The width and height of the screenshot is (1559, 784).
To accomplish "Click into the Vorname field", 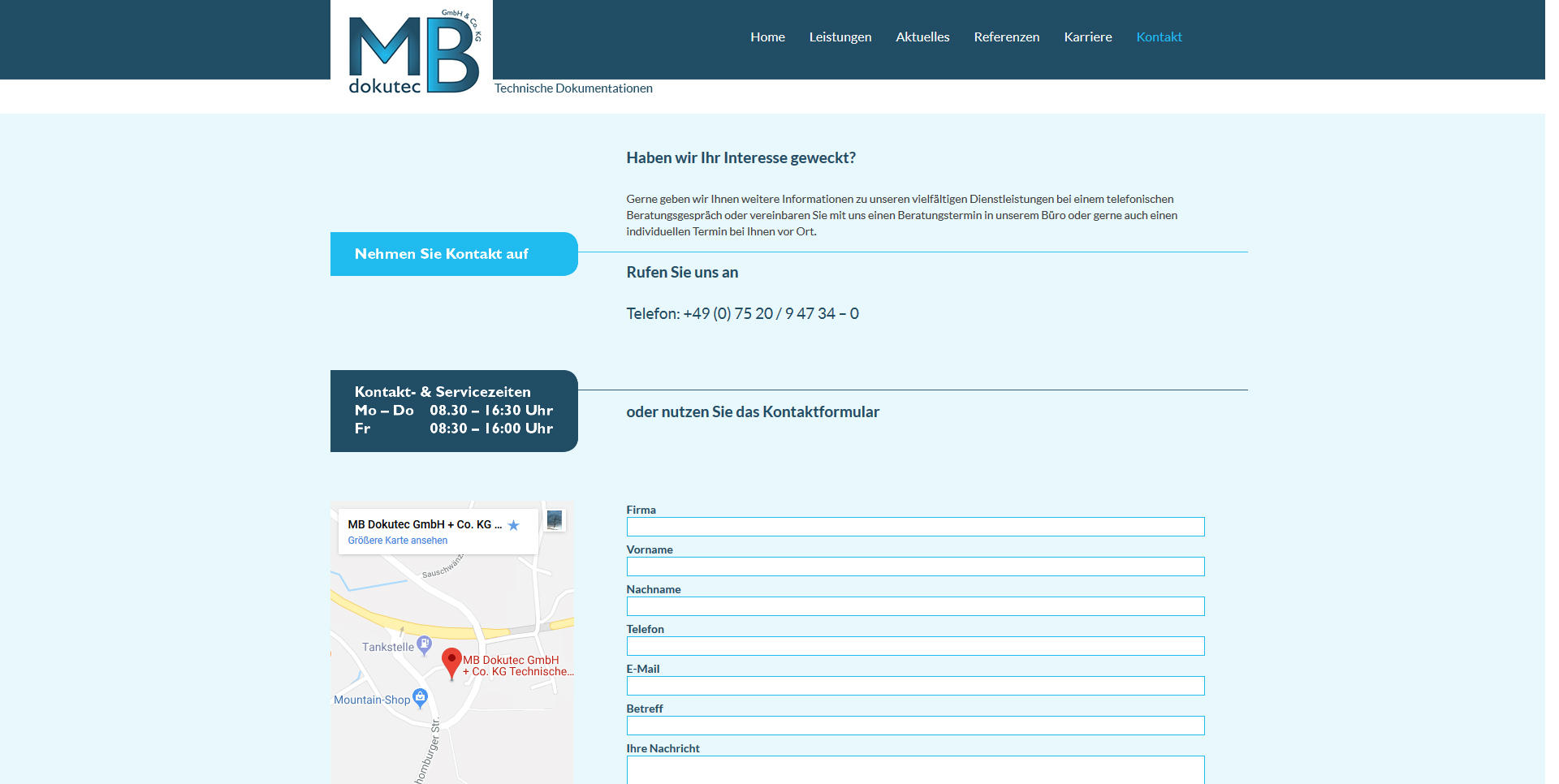I will [915, 566].
